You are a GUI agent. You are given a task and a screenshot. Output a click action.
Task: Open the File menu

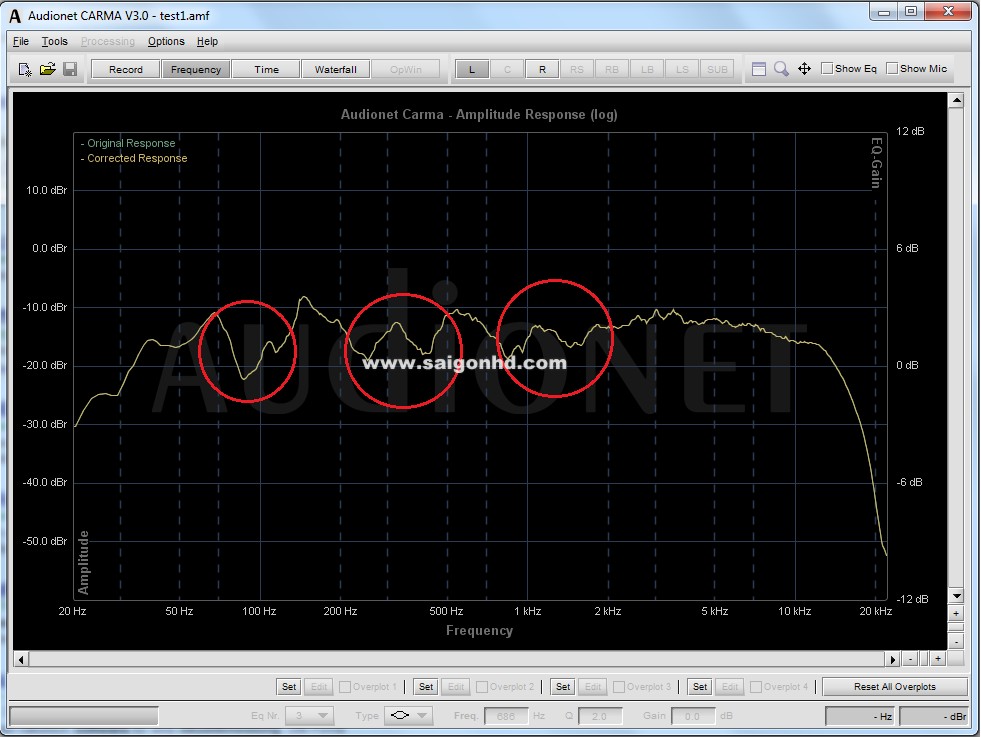[21, 41]
